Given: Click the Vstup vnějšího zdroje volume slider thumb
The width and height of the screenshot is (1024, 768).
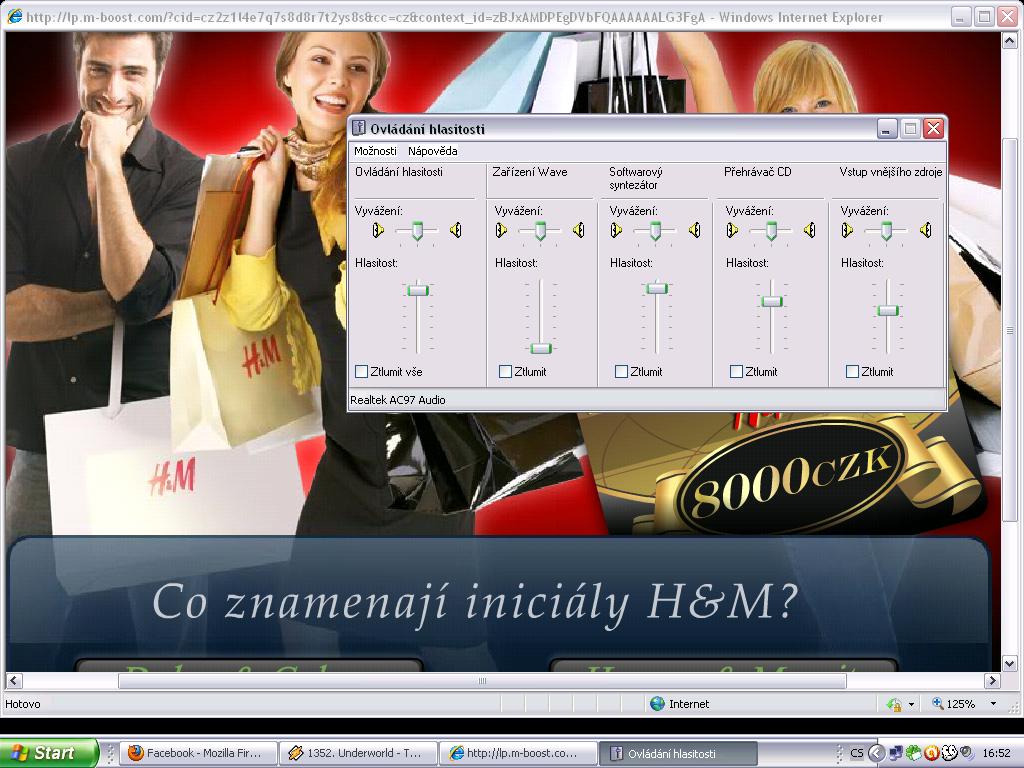Looking at the screenshot, I should pyautogui.click(x=888, y=310).
